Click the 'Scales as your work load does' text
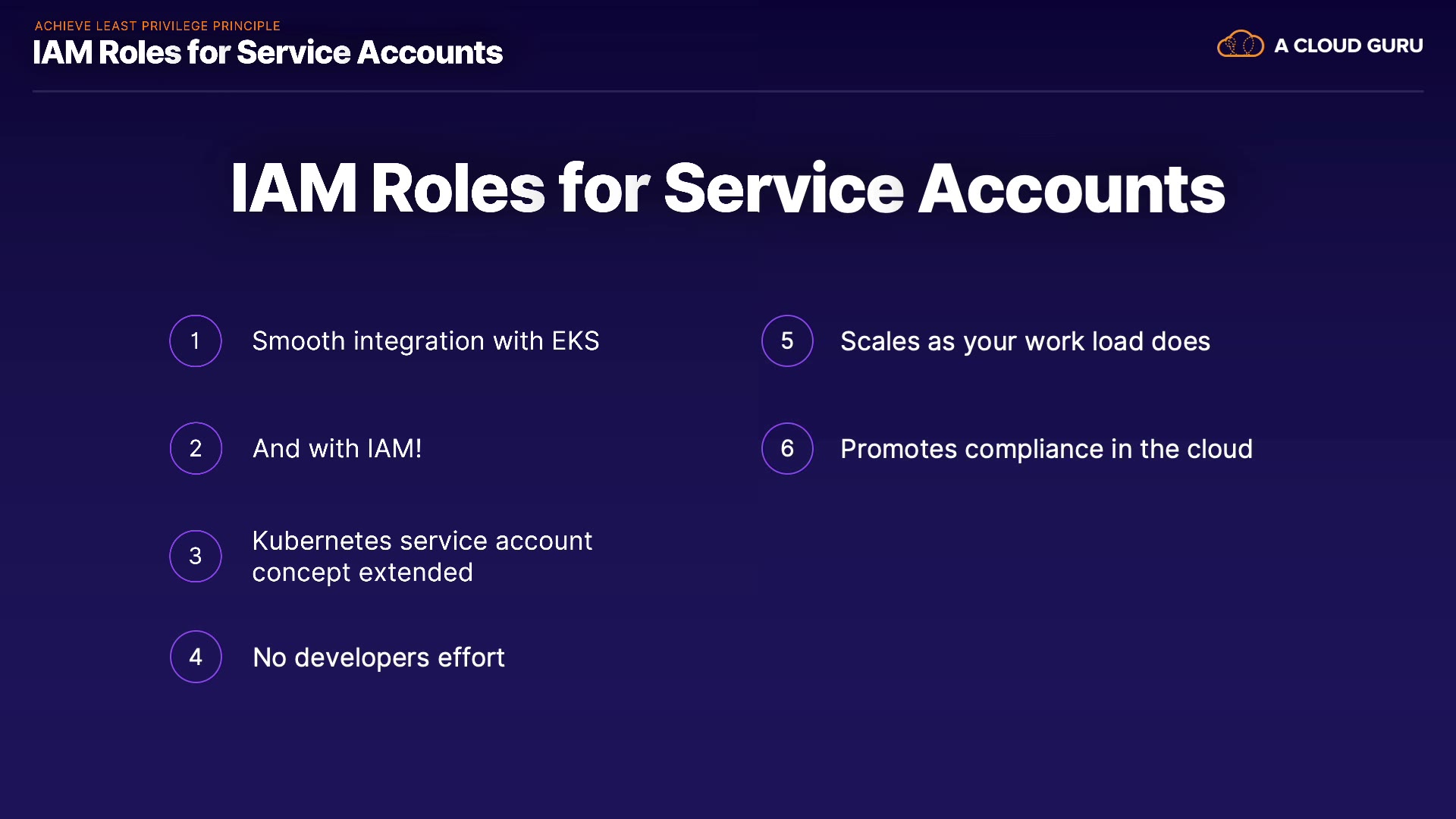Image resolution: width=1456 pixels, height=819 pixels. click(1025, 342)
